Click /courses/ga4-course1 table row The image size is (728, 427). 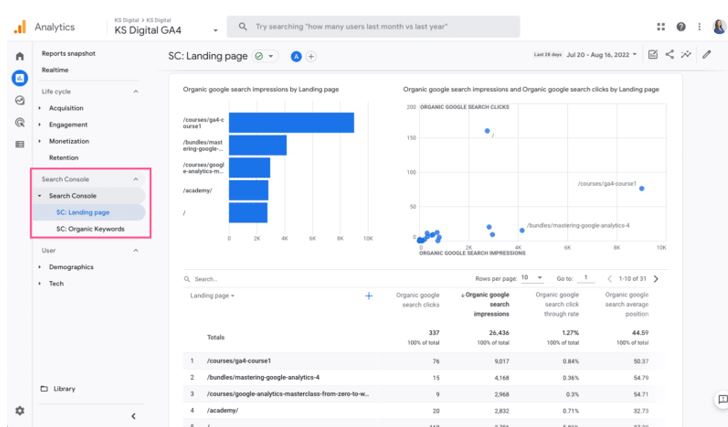pyautogui.click(x=422, y=361)
